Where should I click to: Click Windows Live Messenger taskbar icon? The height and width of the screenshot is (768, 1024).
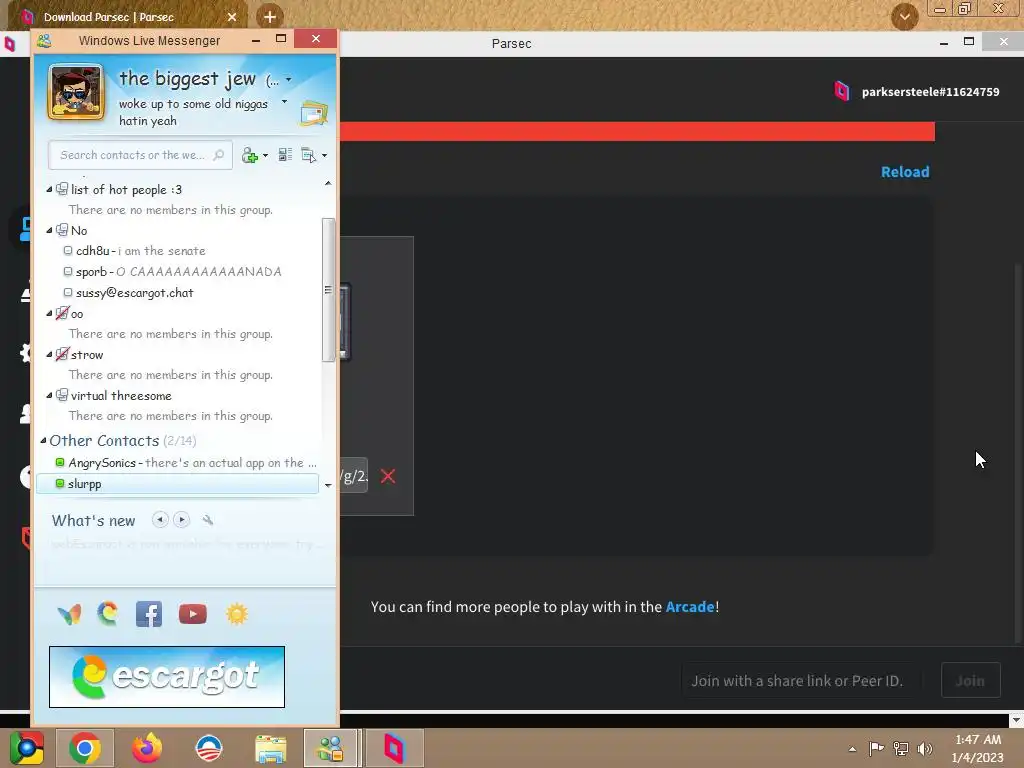click(330, 748)
